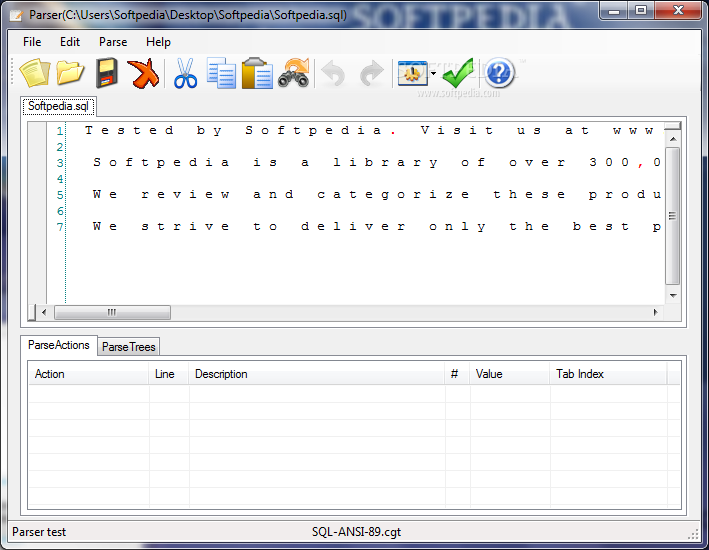Screen dimensions: 709x550
Task: Open a file with the folder icon
Action: tap(70, 73)
